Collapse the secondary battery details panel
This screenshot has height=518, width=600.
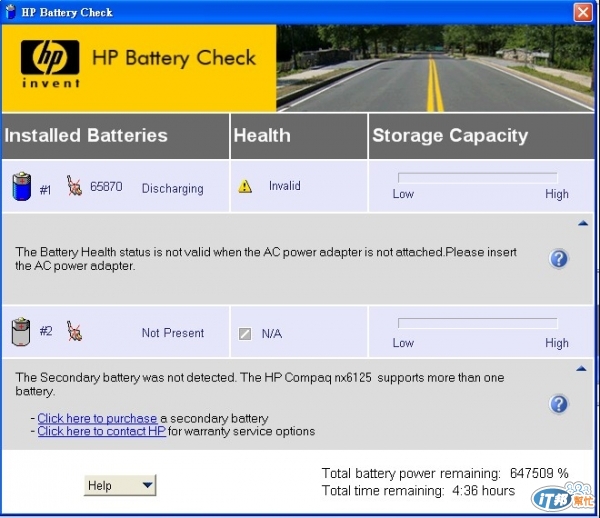click(581, 369)
